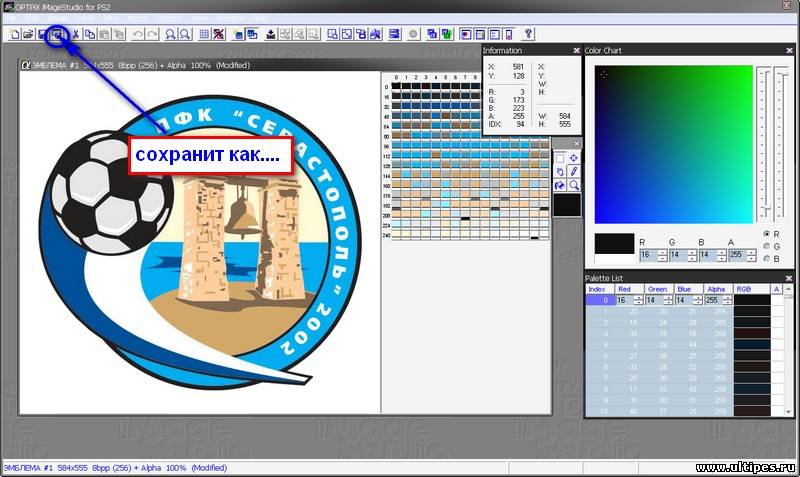This screenshot has width=800, height=477.
Task: Increase the R value with spinner arrow
Action: tap(664, 253)
